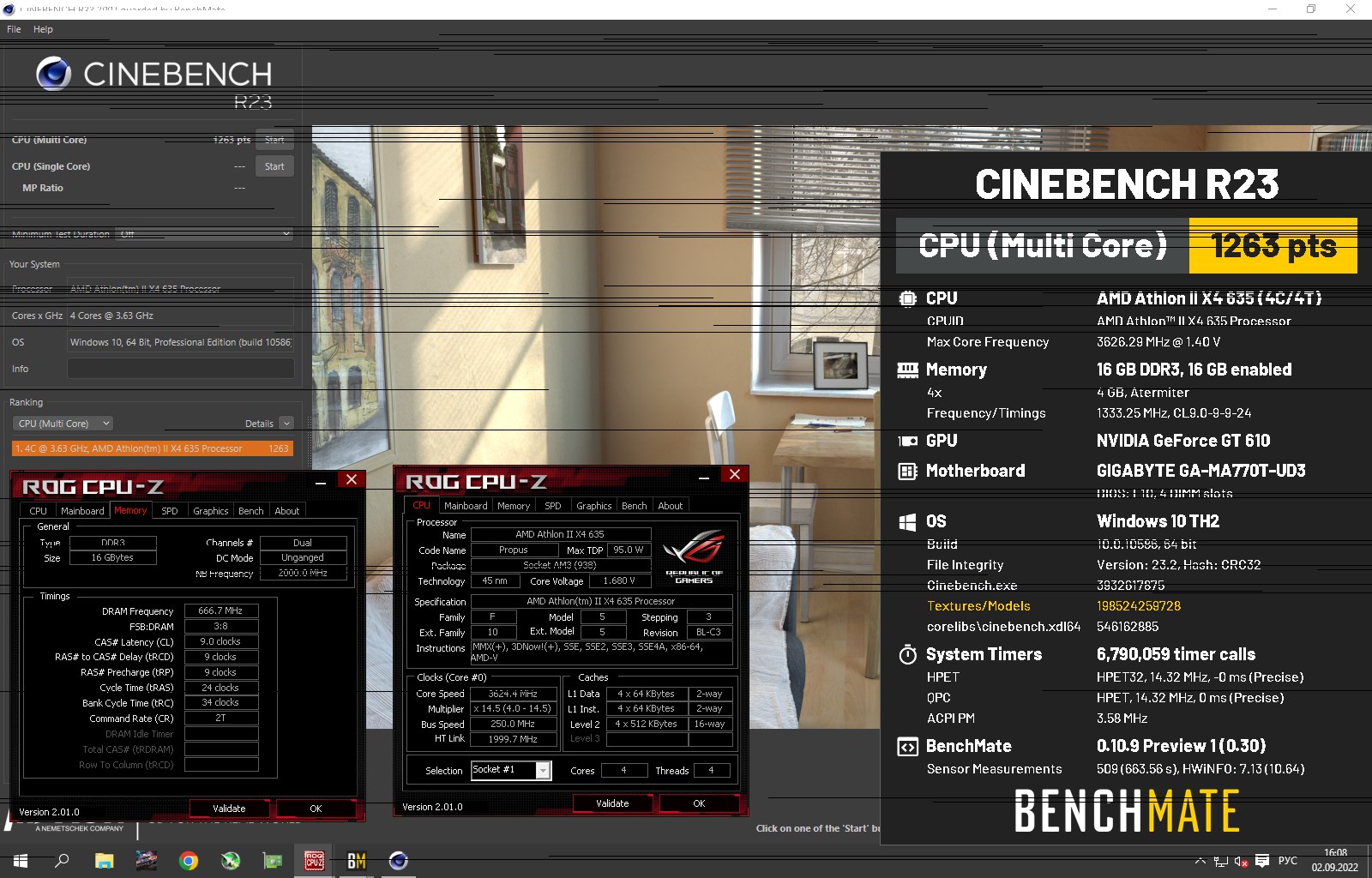
Task: Switch to Graphics tab in Memory CPU-Z window
Action: pyautogui.click(x=210, y=510)
